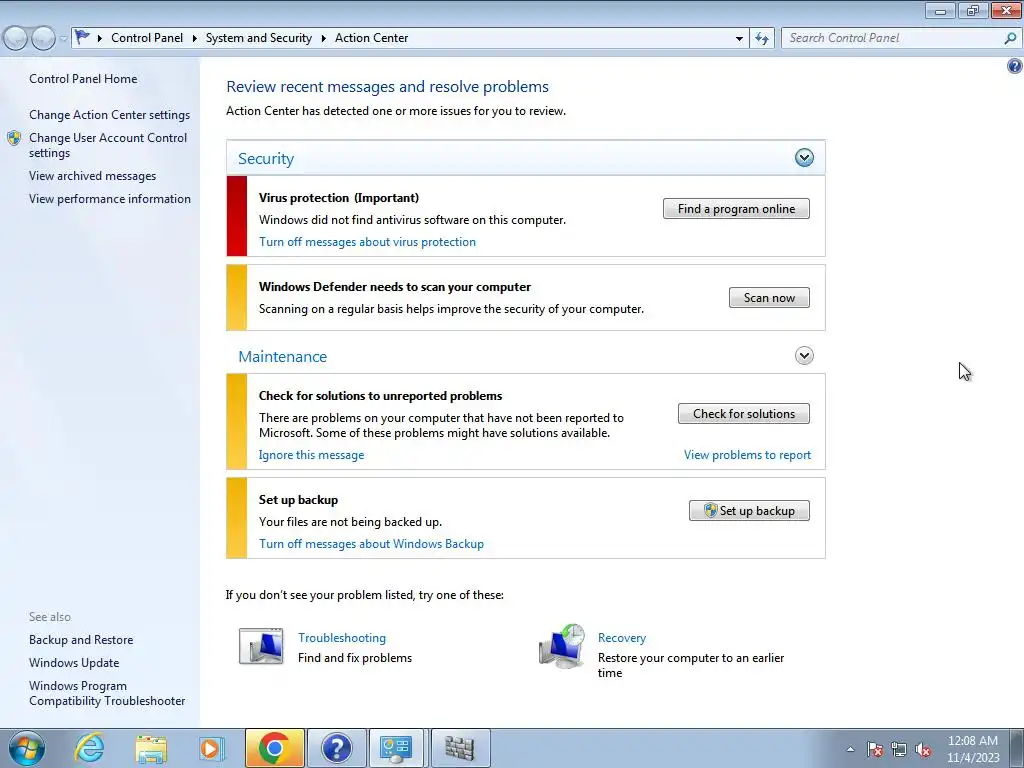Launch Internet Explorer from the taskbar
Screen dimensions: 1024x768
(x=89, y=748)
